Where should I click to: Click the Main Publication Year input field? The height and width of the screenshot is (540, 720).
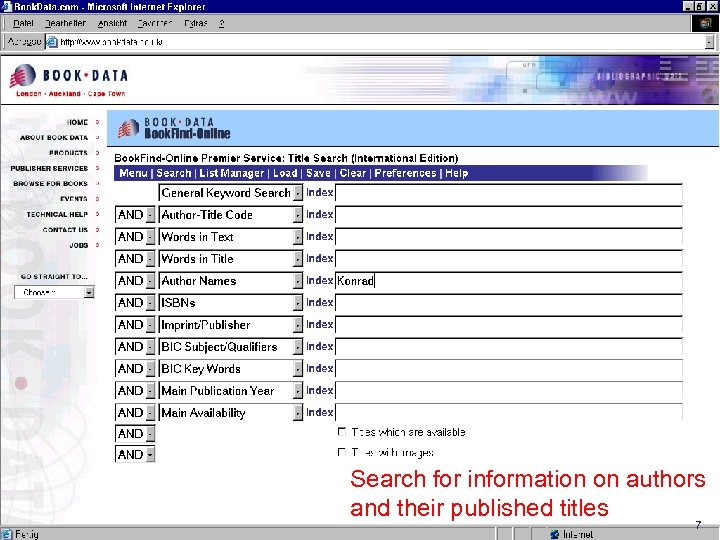(509, 390)
